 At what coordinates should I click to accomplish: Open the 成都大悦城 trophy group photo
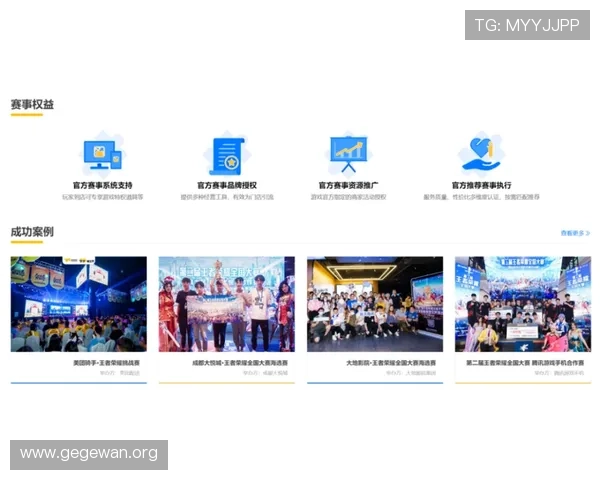click(x=227, y=304)
